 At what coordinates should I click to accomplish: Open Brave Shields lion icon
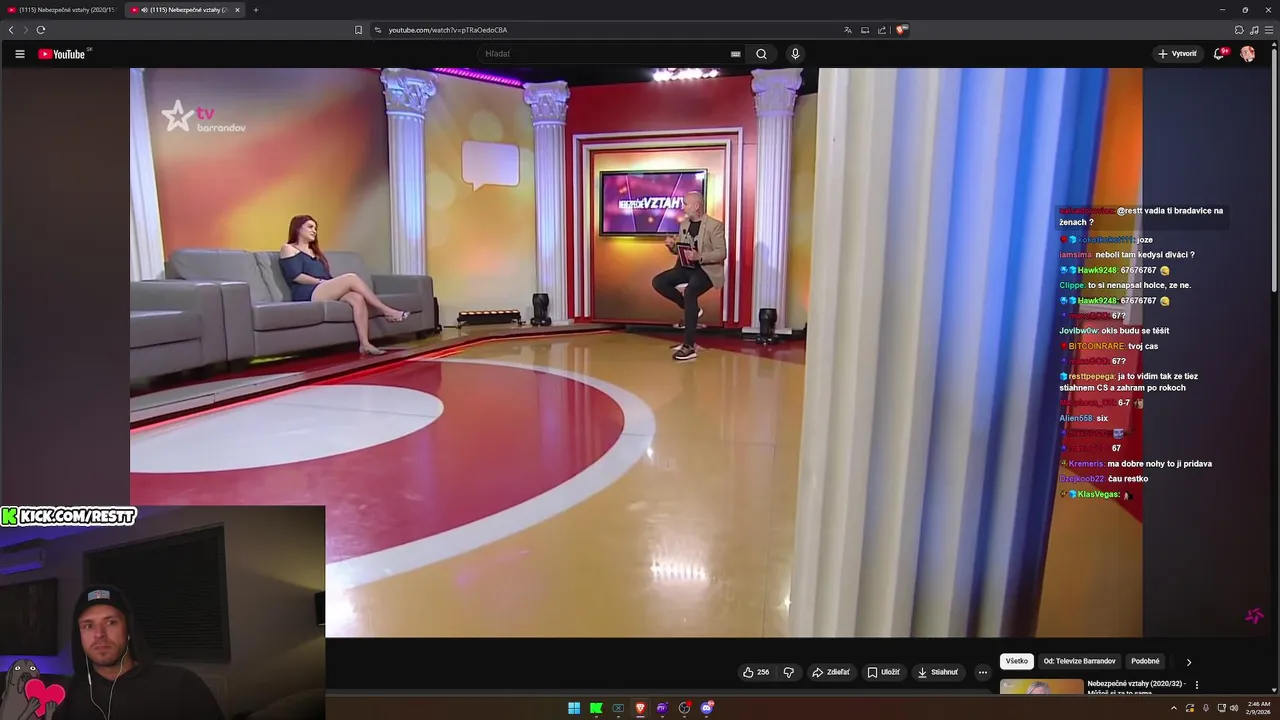pyautogui.click(x=901, y=30)
